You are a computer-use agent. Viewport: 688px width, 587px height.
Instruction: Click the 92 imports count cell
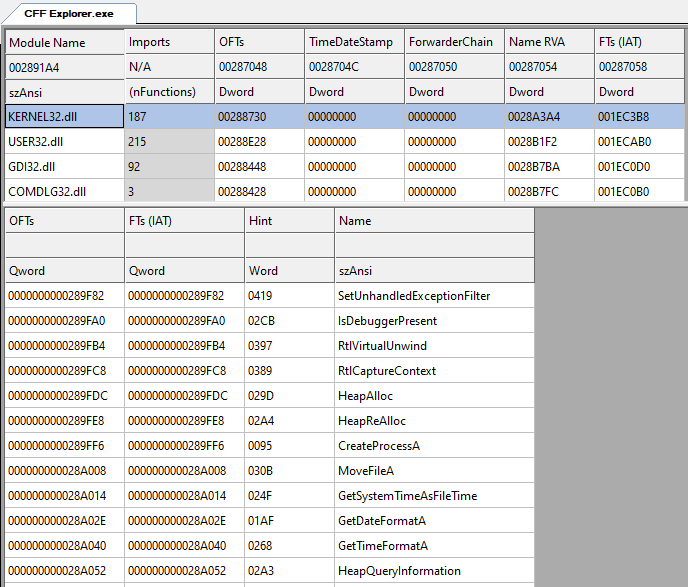pos(170,166)
